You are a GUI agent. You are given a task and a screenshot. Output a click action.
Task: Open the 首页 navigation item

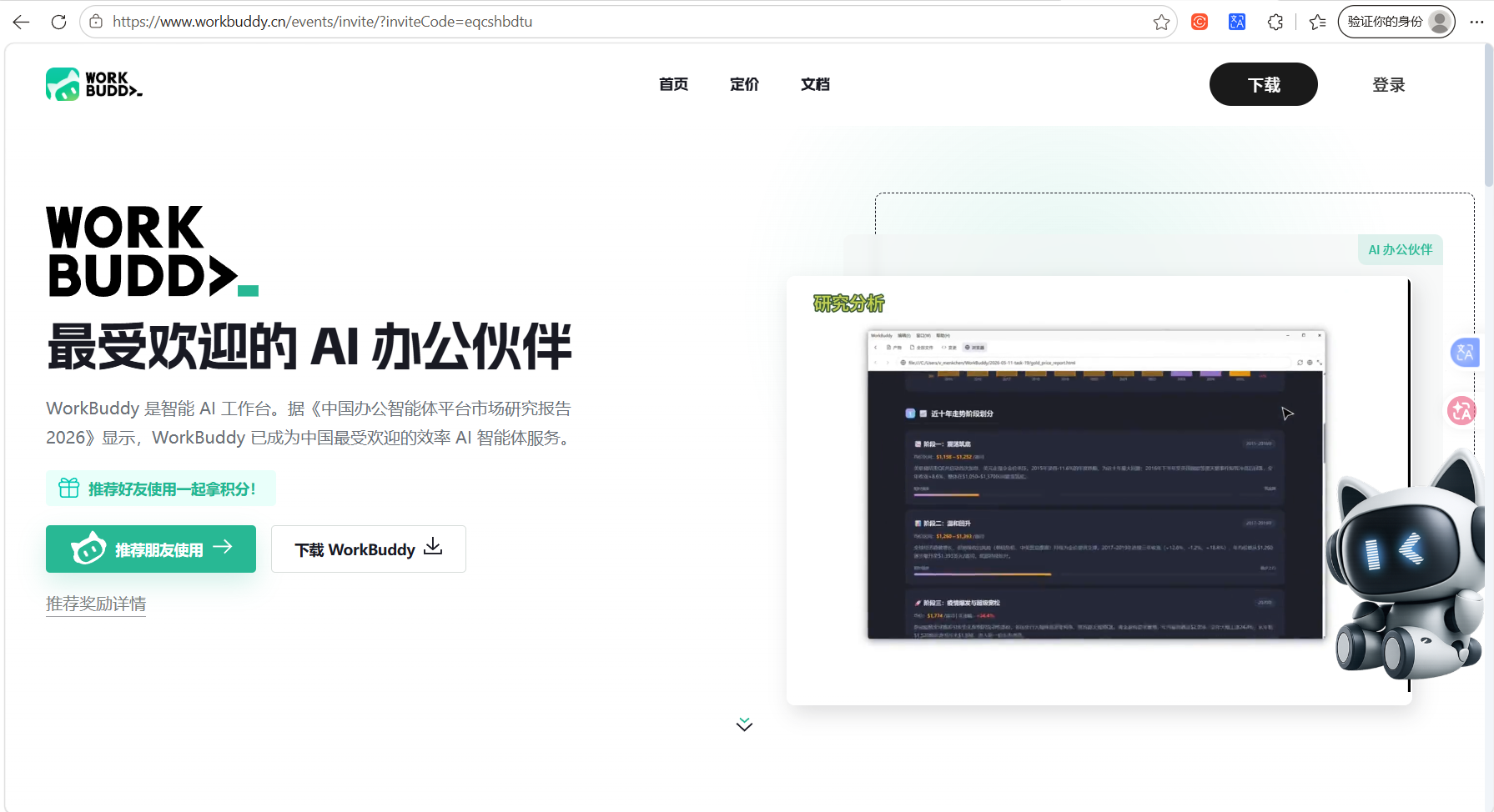tap(673, 84)
